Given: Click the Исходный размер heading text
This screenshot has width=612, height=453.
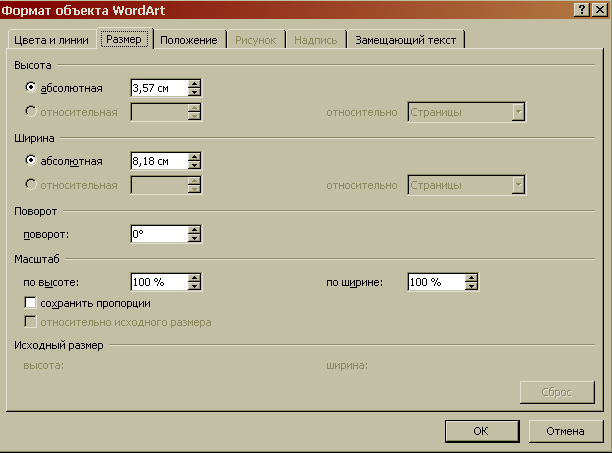Looking at the screenshot, I should [59, 345].
